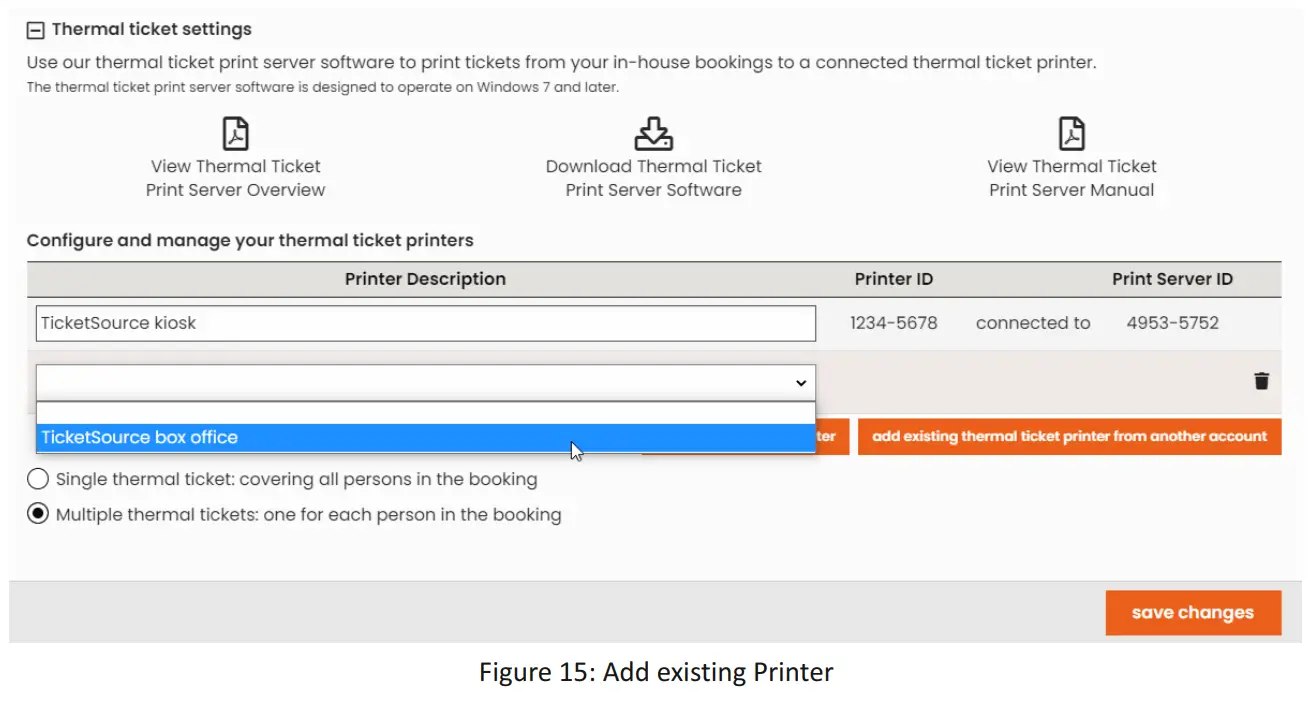Open the empty printer selection dropdown
Screen dimensions: 1310x709
coord(426,382)
